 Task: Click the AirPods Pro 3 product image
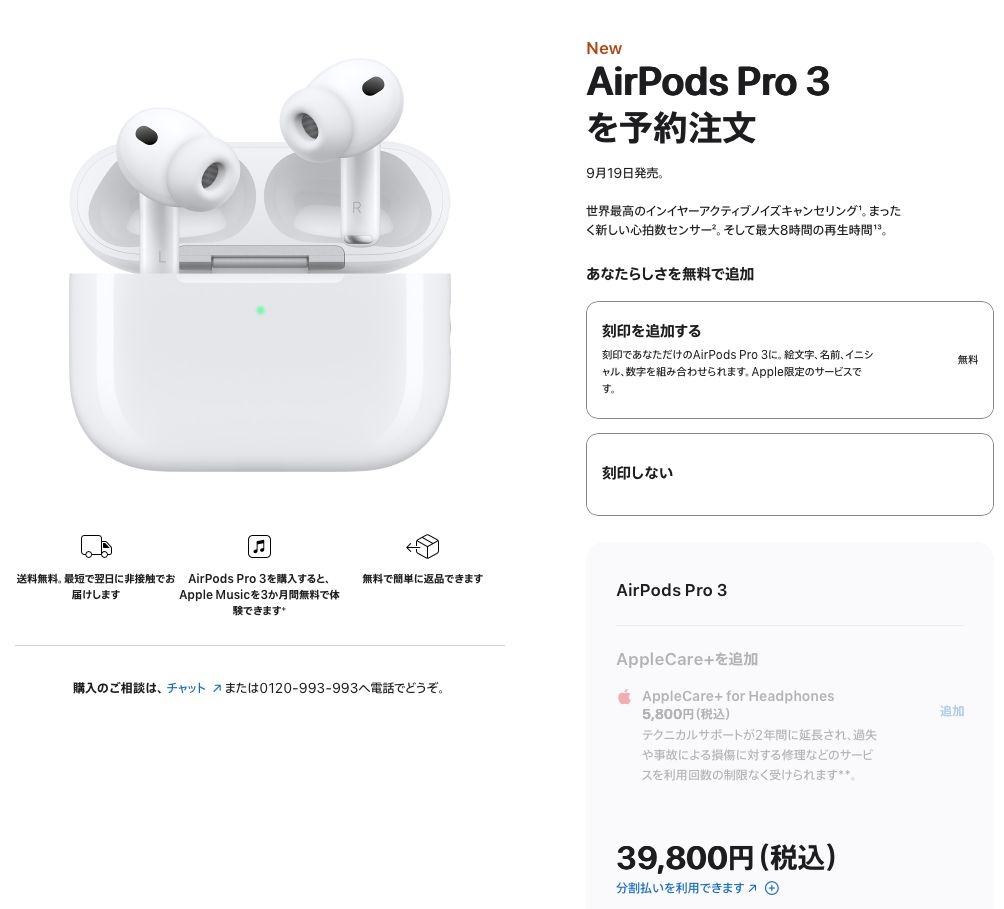[259, 266]
